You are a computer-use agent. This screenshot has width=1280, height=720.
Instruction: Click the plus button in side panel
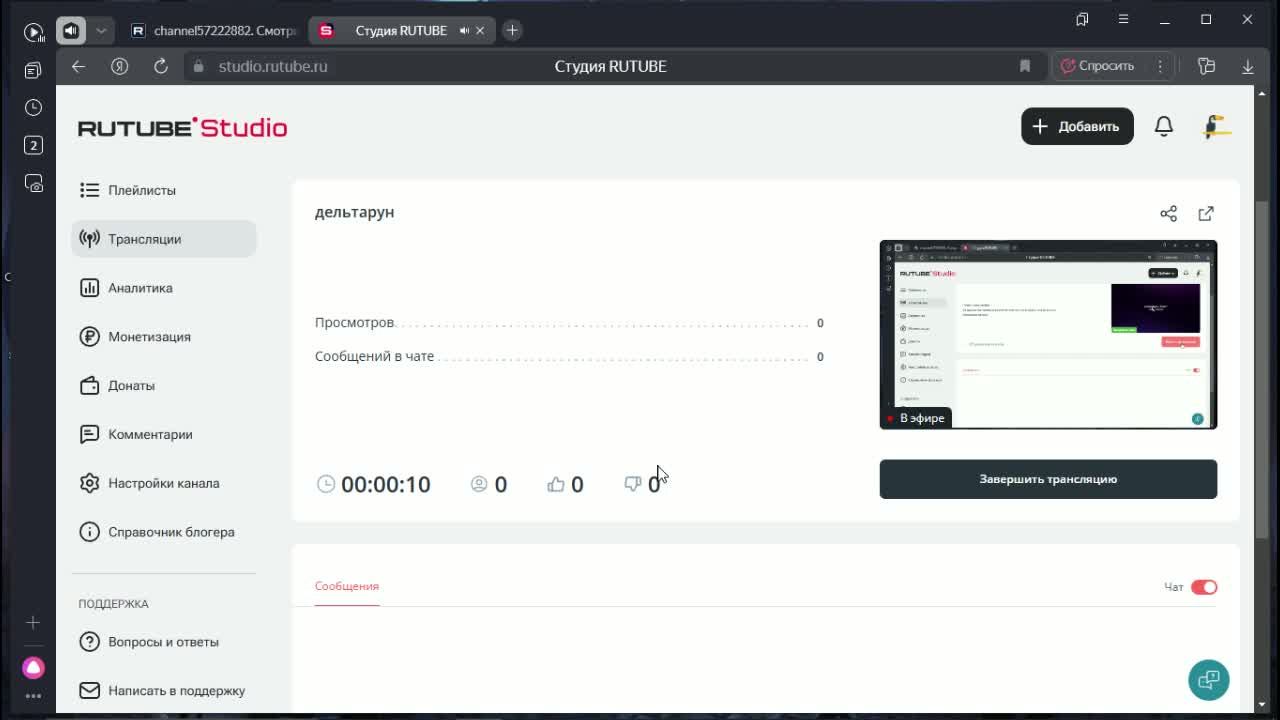click(33, 622)
